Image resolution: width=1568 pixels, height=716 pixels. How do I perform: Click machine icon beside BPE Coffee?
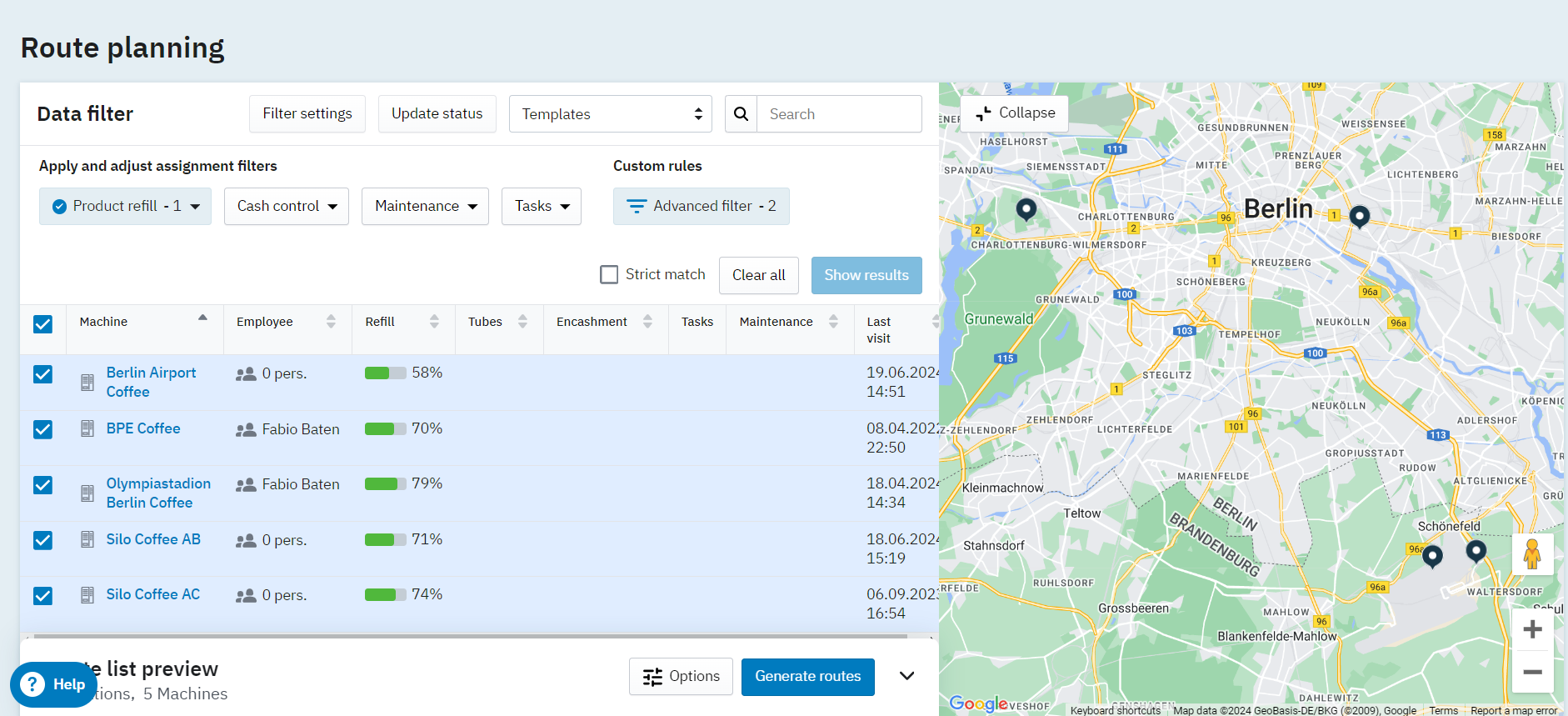click(x=87, y=428)
